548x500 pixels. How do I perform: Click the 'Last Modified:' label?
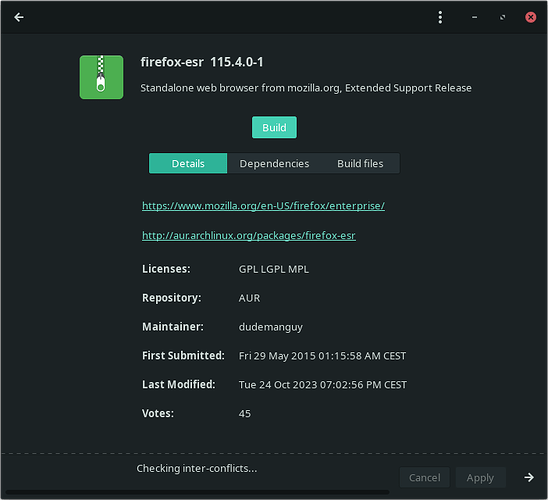179,385
